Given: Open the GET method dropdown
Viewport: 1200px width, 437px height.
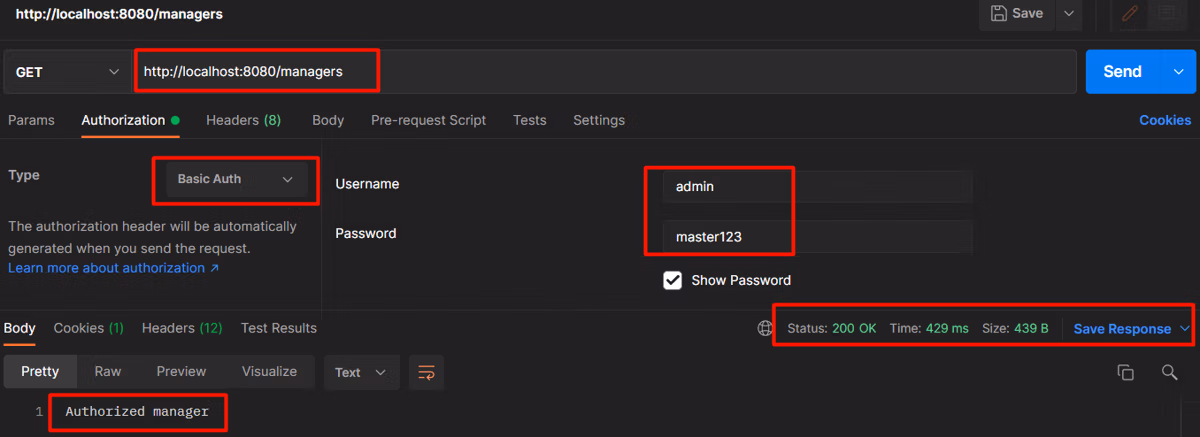Looking at the screenshot, I should 66,72.
